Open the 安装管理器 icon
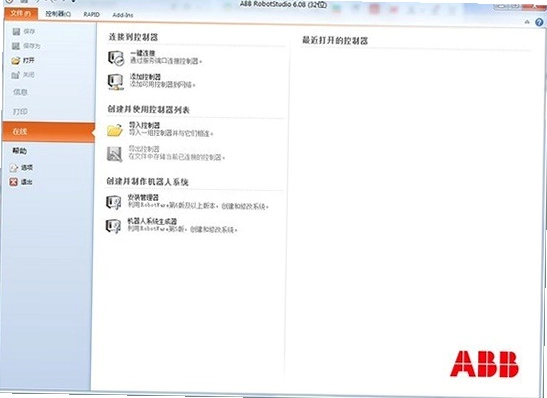Screen dimensions: 547x398 [114, 202]
